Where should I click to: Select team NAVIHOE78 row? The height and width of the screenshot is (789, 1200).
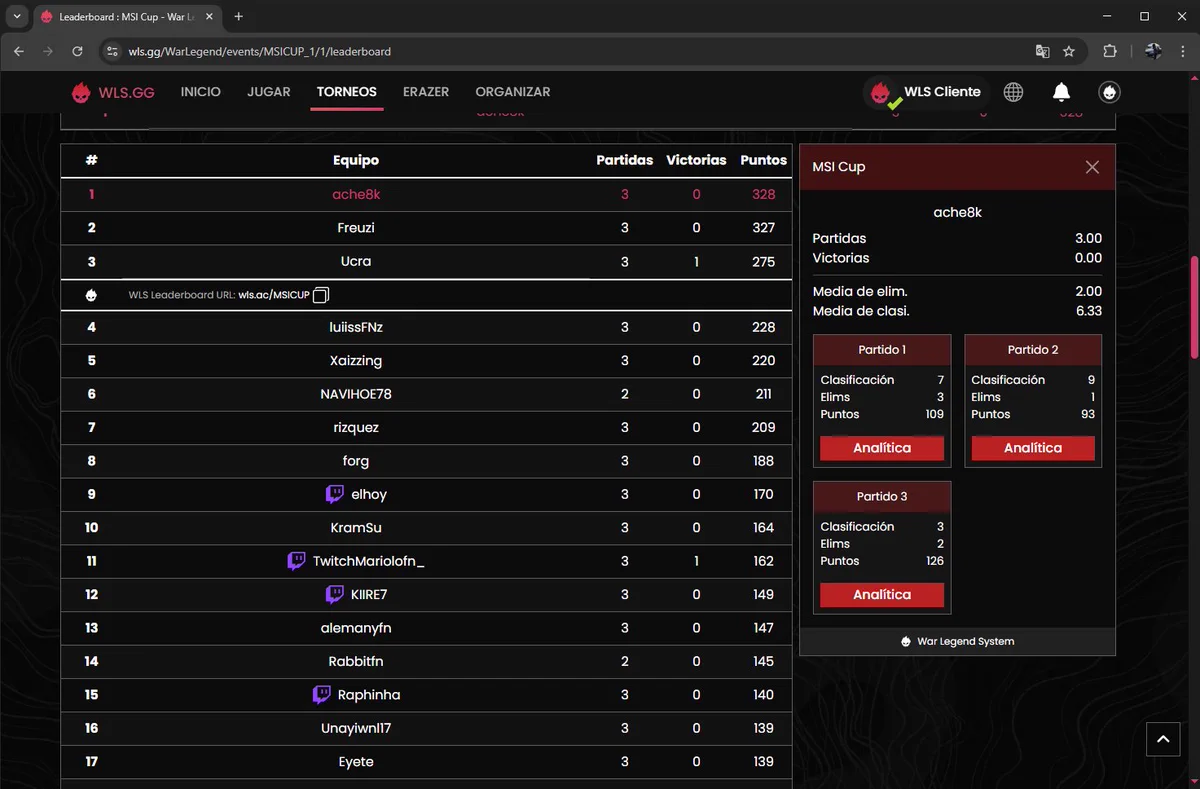coord(427,394)
